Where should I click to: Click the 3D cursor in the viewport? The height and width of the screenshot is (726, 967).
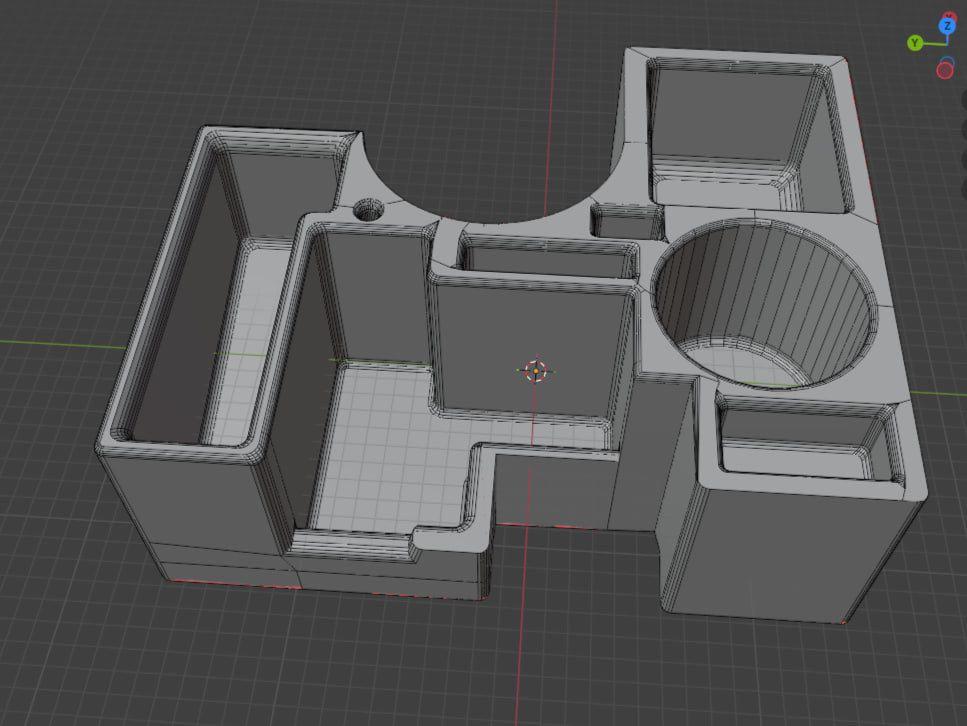[536, 371]
